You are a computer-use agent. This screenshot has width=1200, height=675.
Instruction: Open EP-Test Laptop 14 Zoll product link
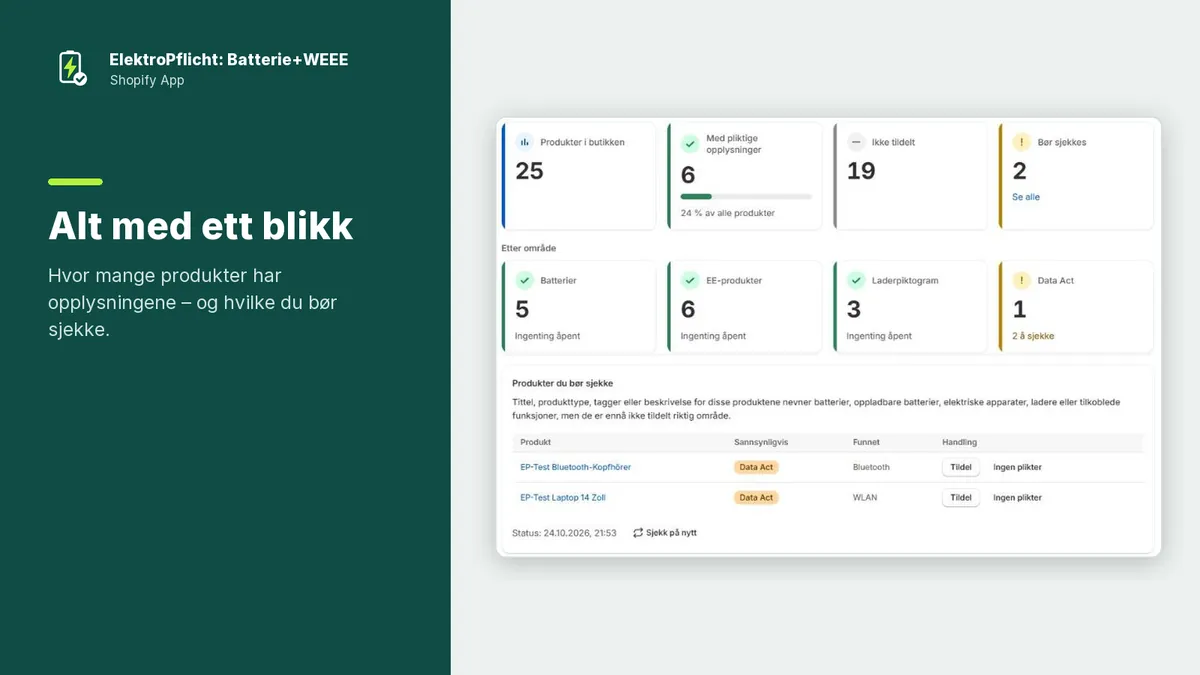tap(563, 497)
